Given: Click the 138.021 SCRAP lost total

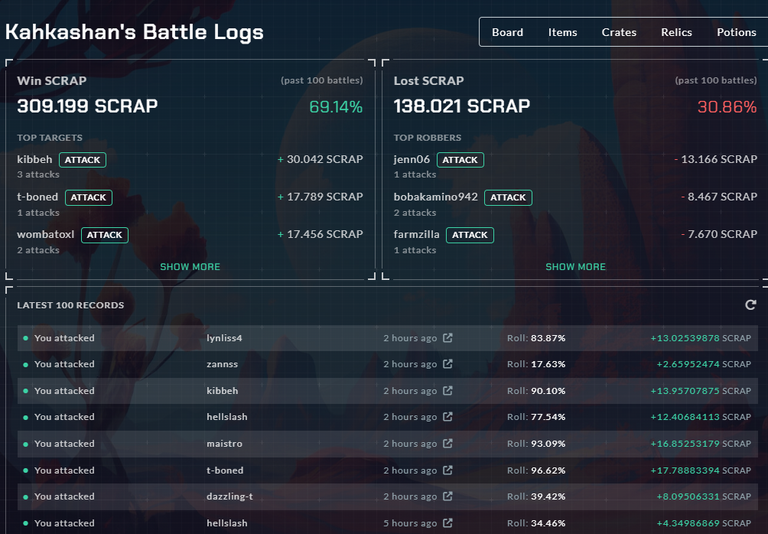Looking at the screenshot, I should pos(462,106).
